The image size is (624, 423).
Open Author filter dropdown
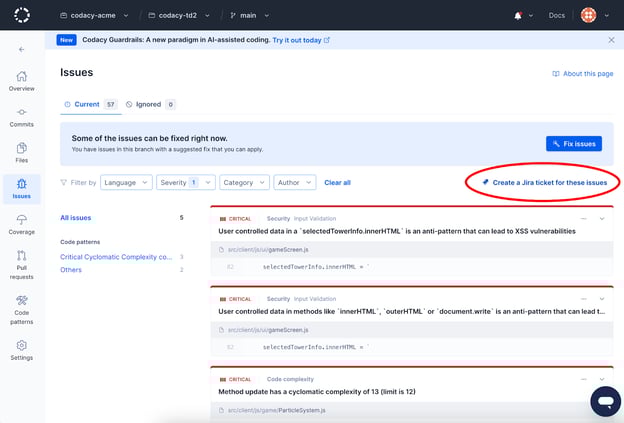tap(295, 183)
